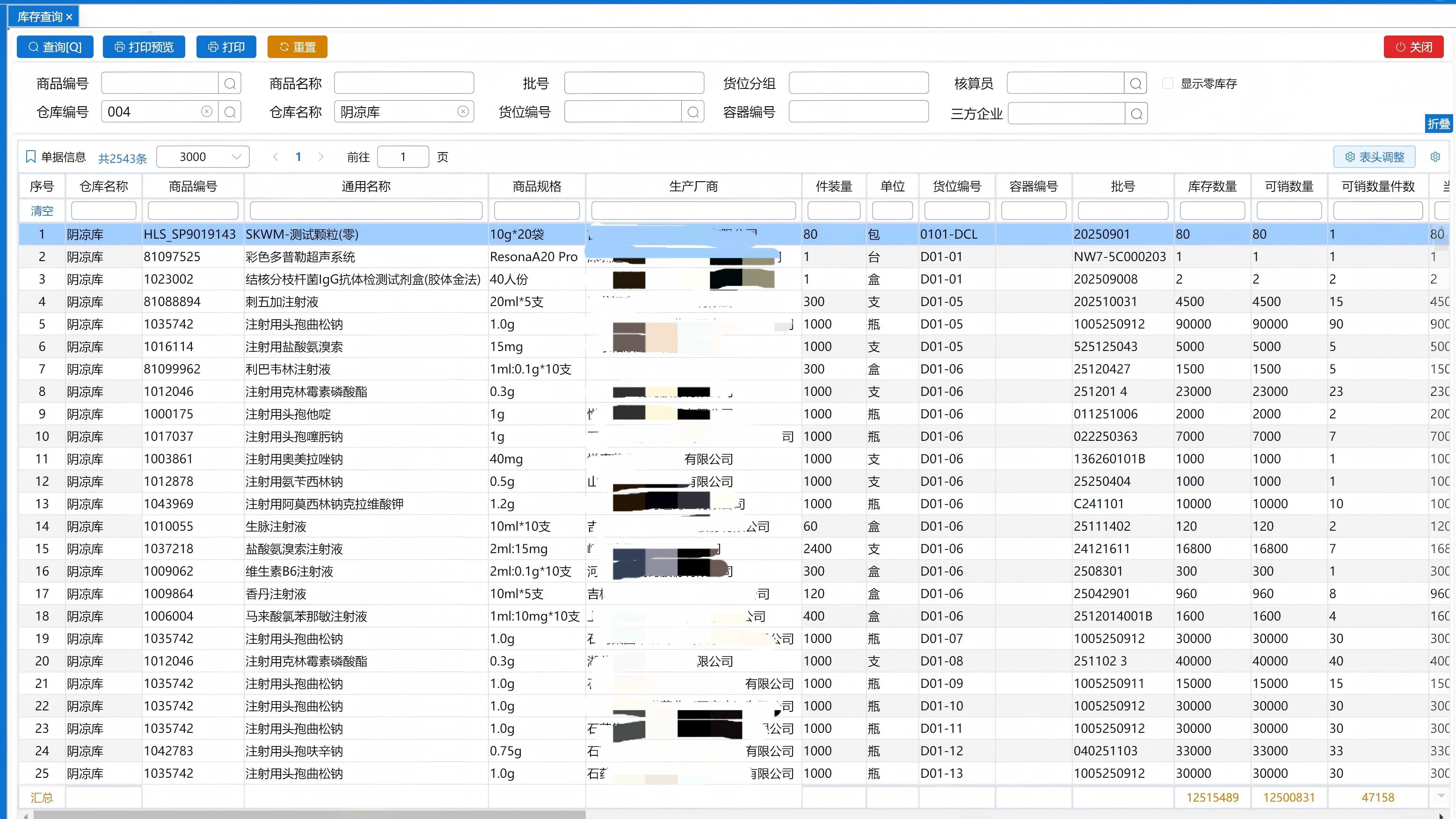Switch to the 库存查询 tab
This screenshot has height=819, width=1456.
pos(40,17)
